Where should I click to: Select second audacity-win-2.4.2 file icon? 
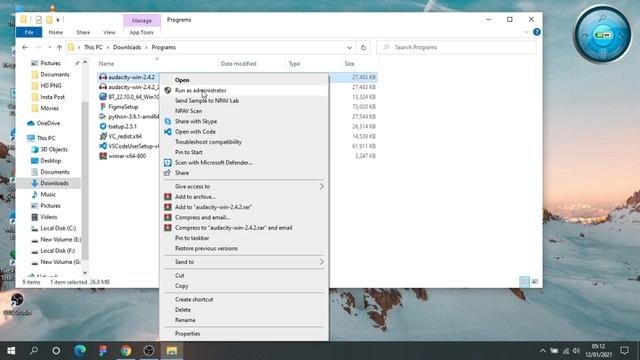103,87
